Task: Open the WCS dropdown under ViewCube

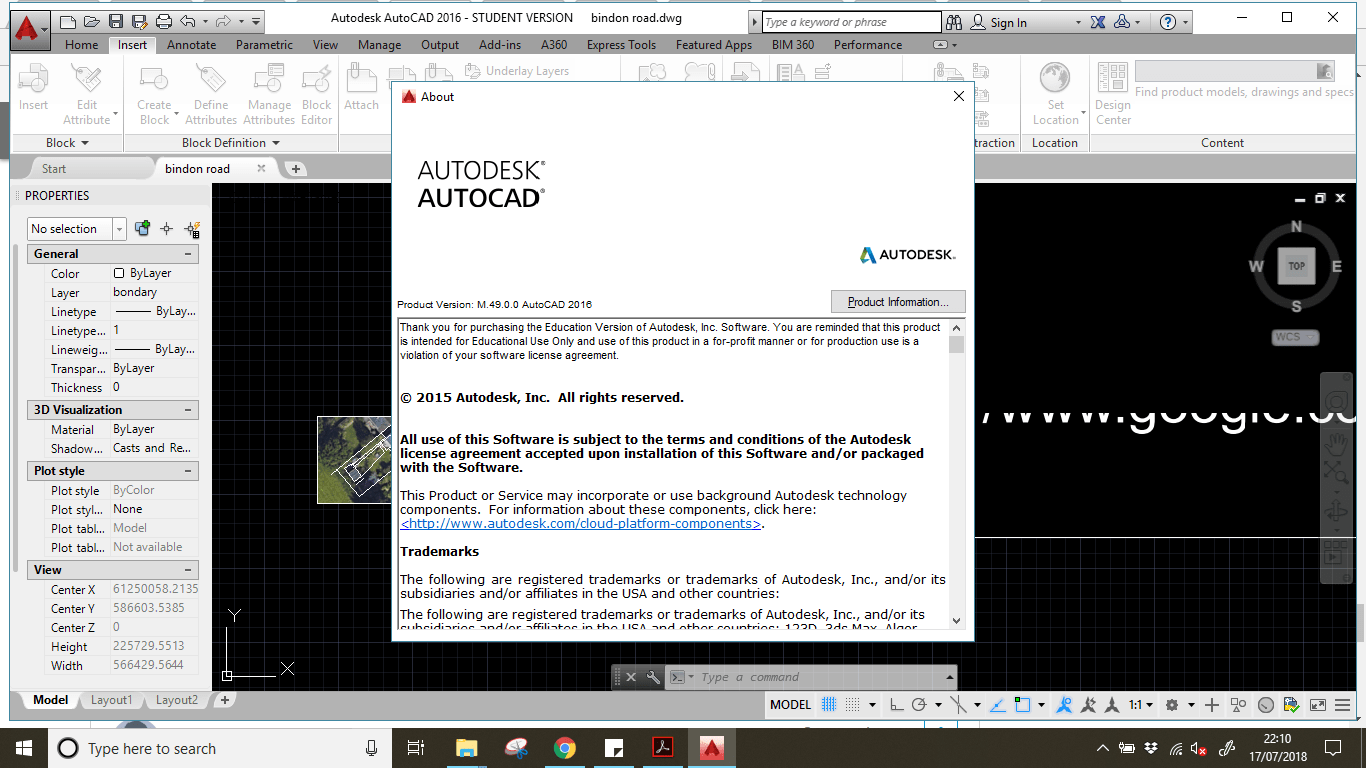Action: [1296, 337]
